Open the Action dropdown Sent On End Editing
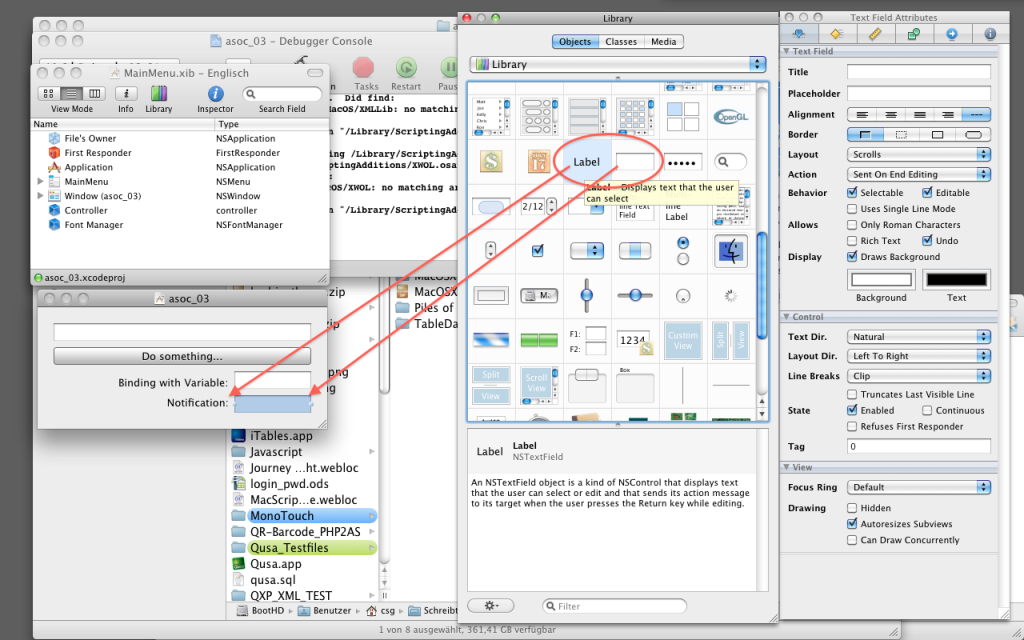The height and width of the screenshot is (640, 1024). click(918, 174)
